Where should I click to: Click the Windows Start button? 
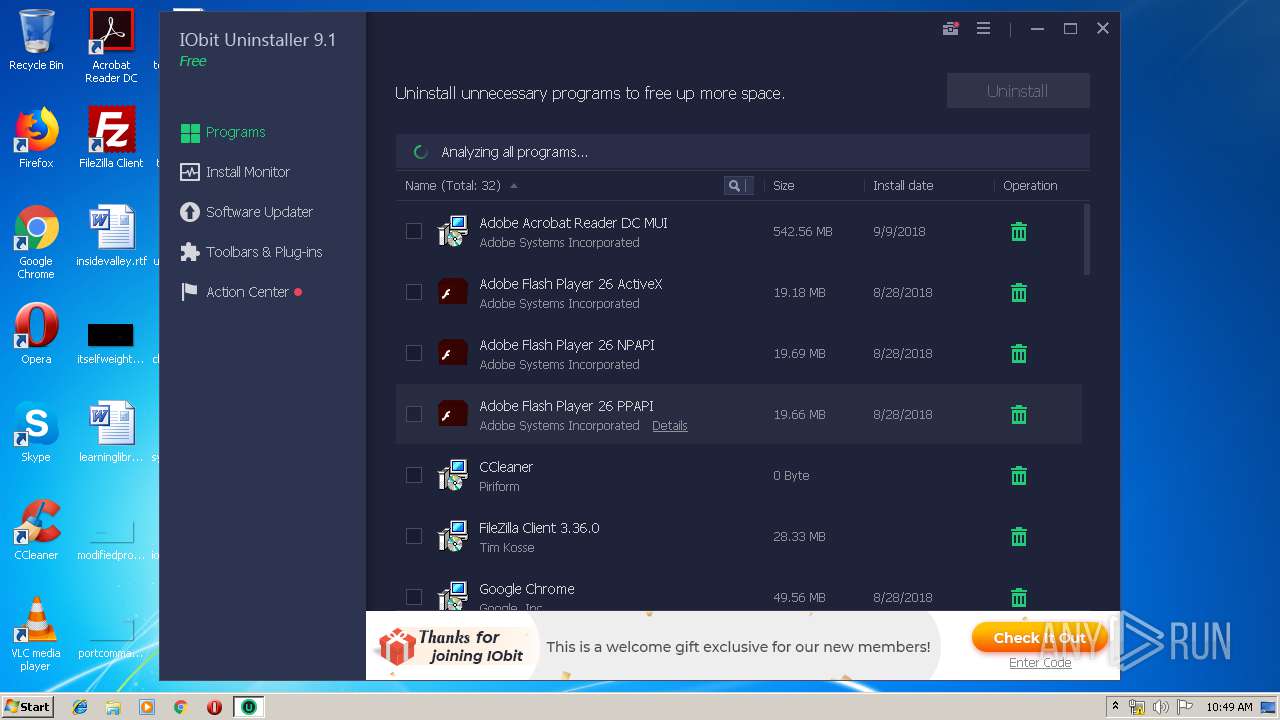click(28, 707)
